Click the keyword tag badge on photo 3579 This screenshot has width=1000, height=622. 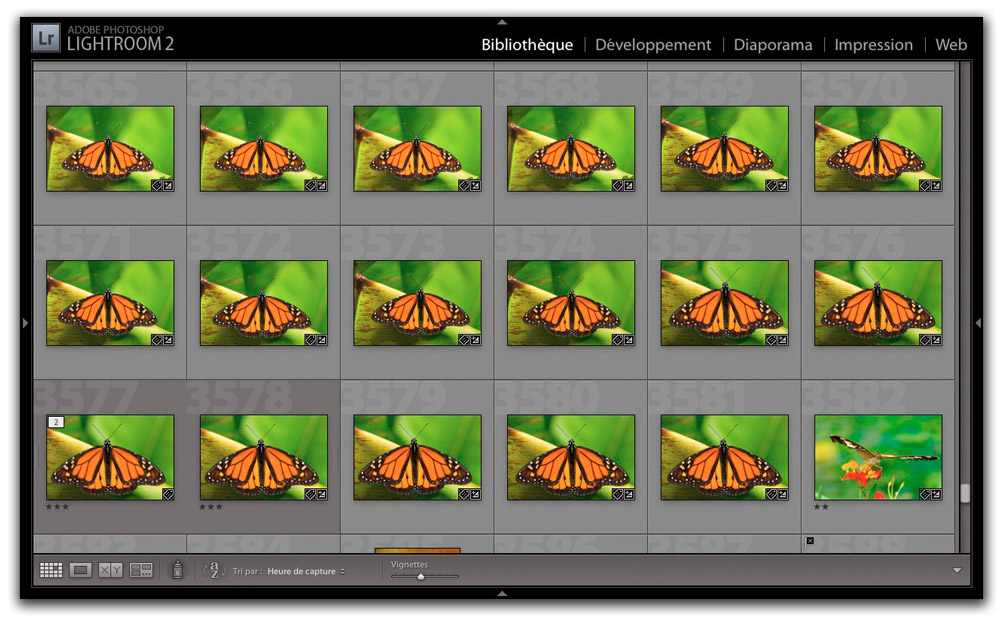[x=464, y=494]
